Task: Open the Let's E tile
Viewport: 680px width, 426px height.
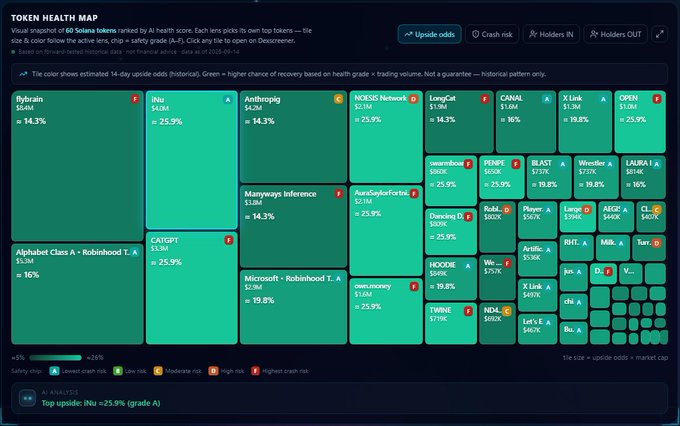Action: coord(537,329)
